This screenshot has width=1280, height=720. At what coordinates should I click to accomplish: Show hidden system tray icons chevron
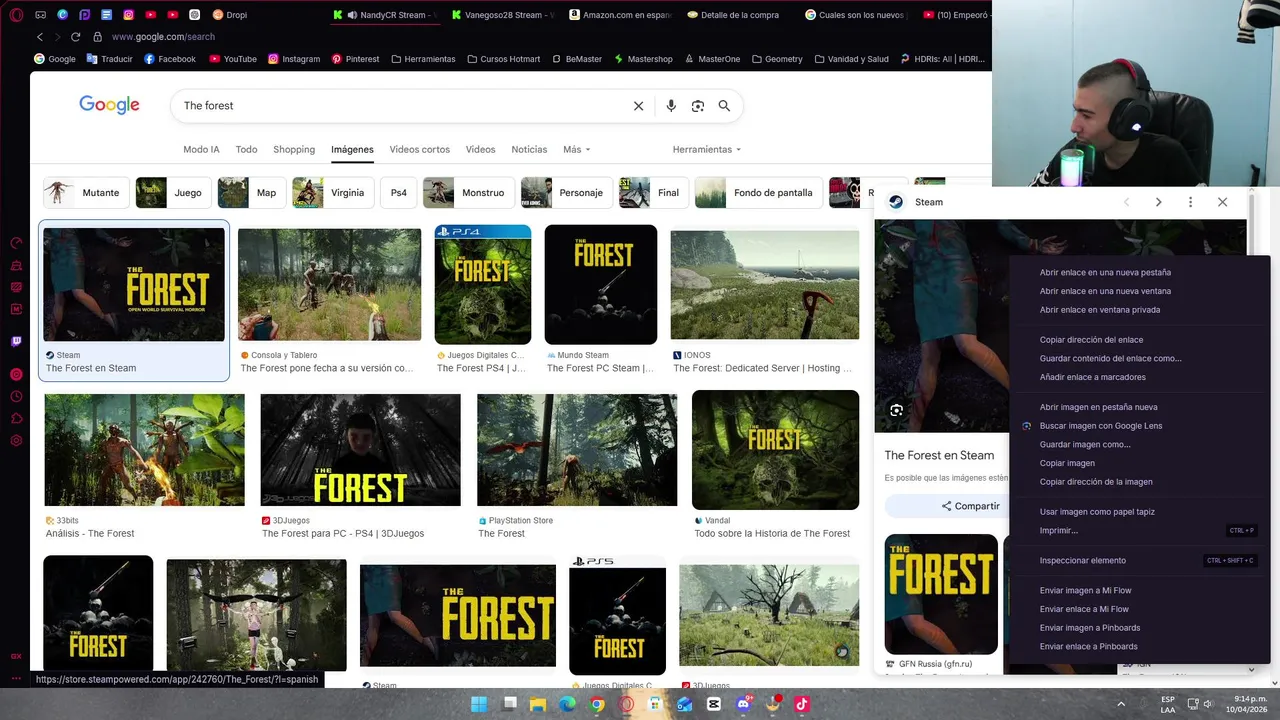click(x=1121, y=704)
